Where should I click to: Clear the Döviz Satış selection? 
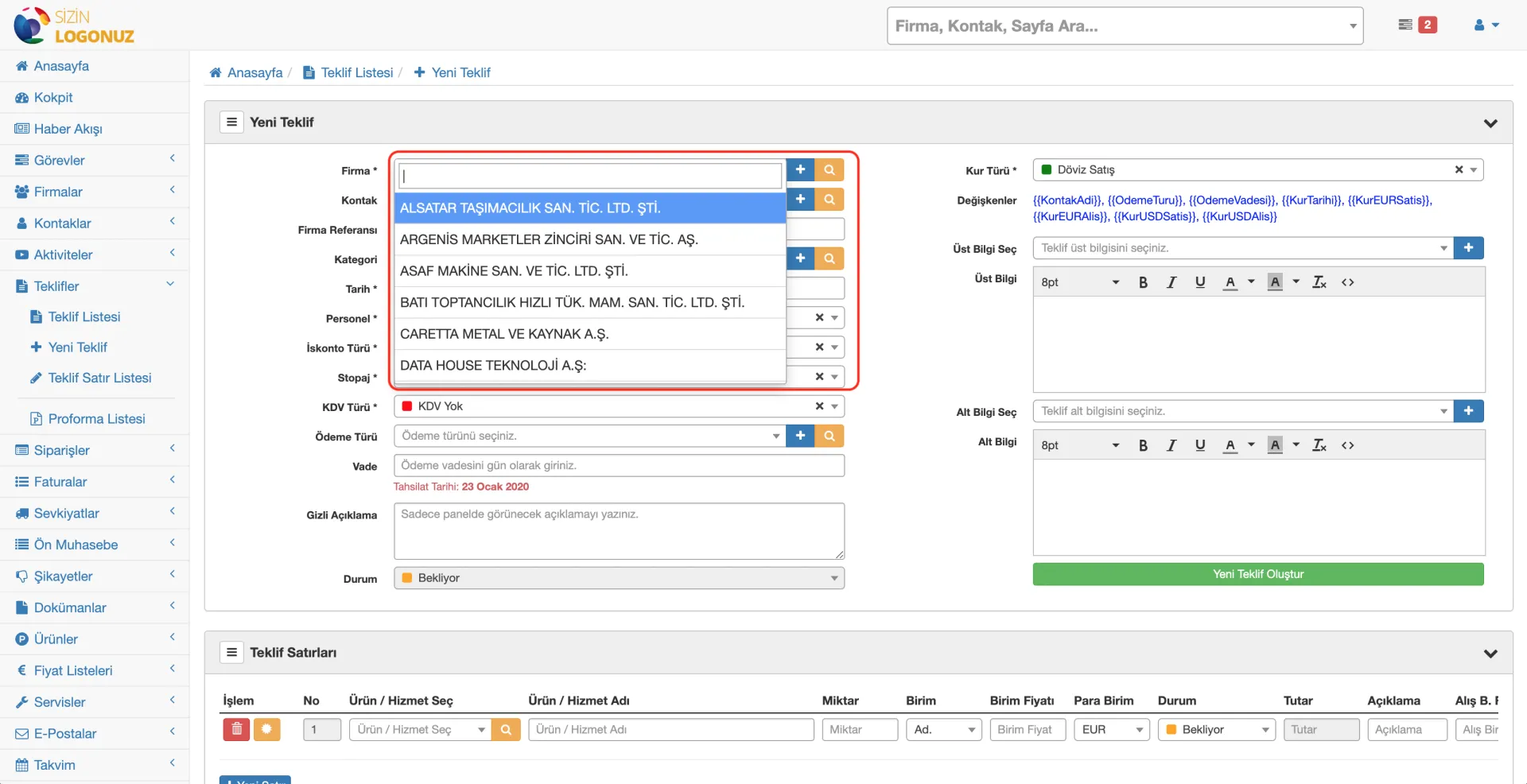point(1459,169)
